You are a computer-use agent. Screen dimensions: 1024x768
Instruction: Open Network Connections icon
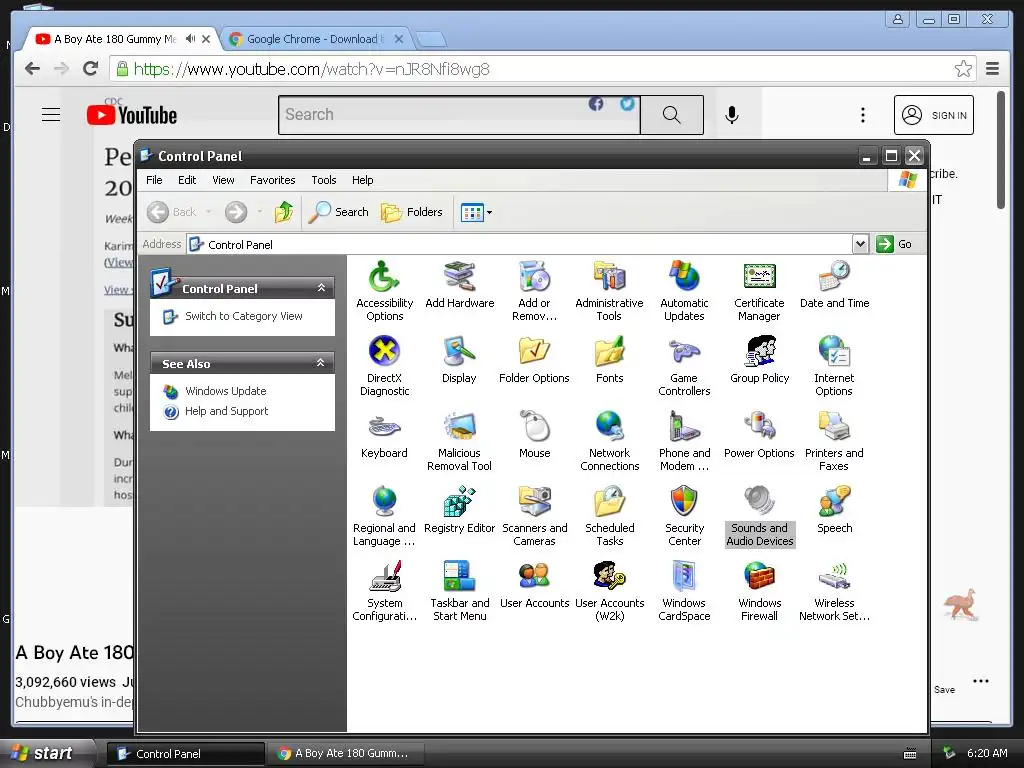(x=609, y=441)
